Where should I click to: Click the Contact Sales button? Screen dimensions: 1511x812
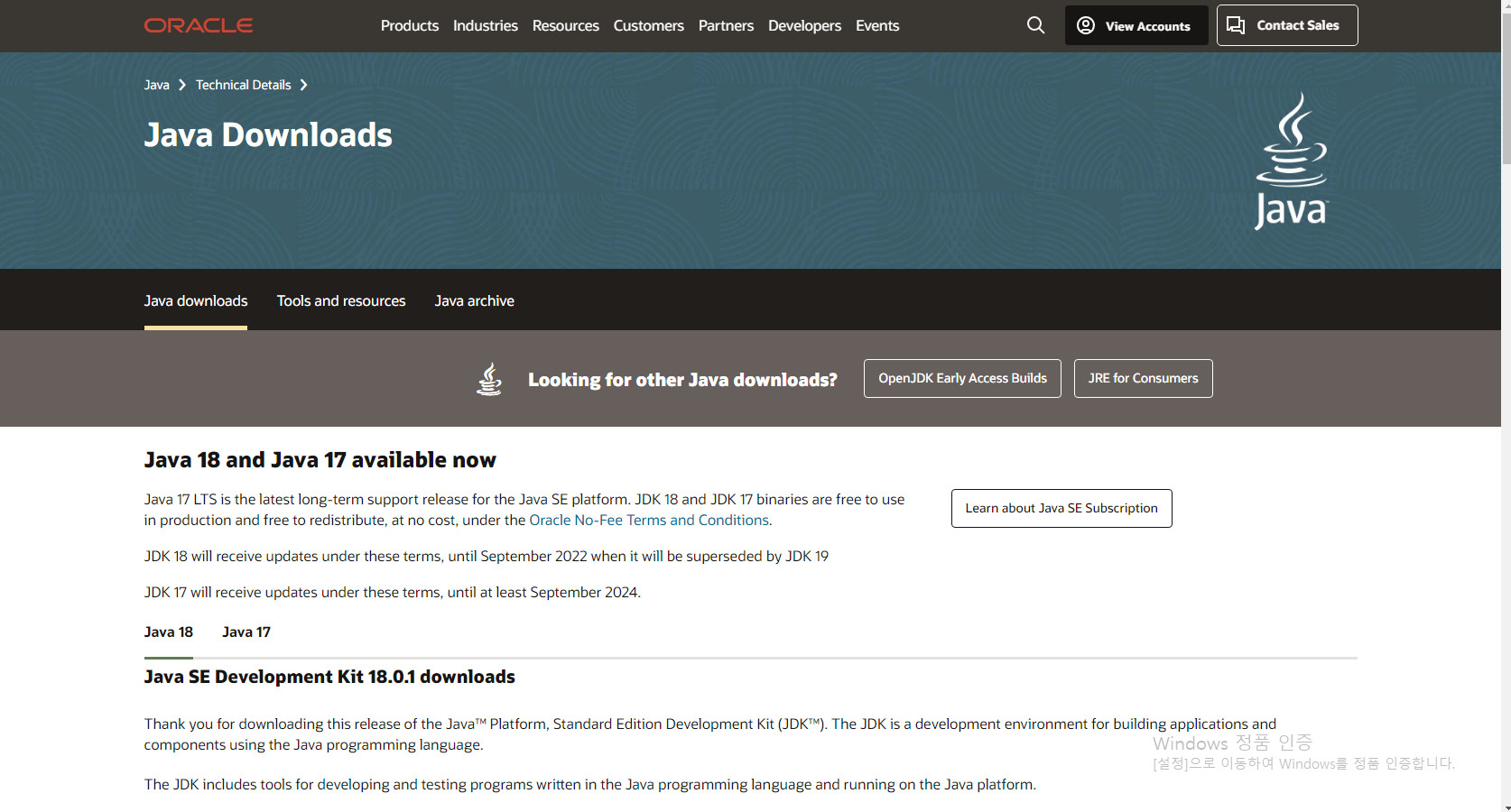tap(1287, 25)
